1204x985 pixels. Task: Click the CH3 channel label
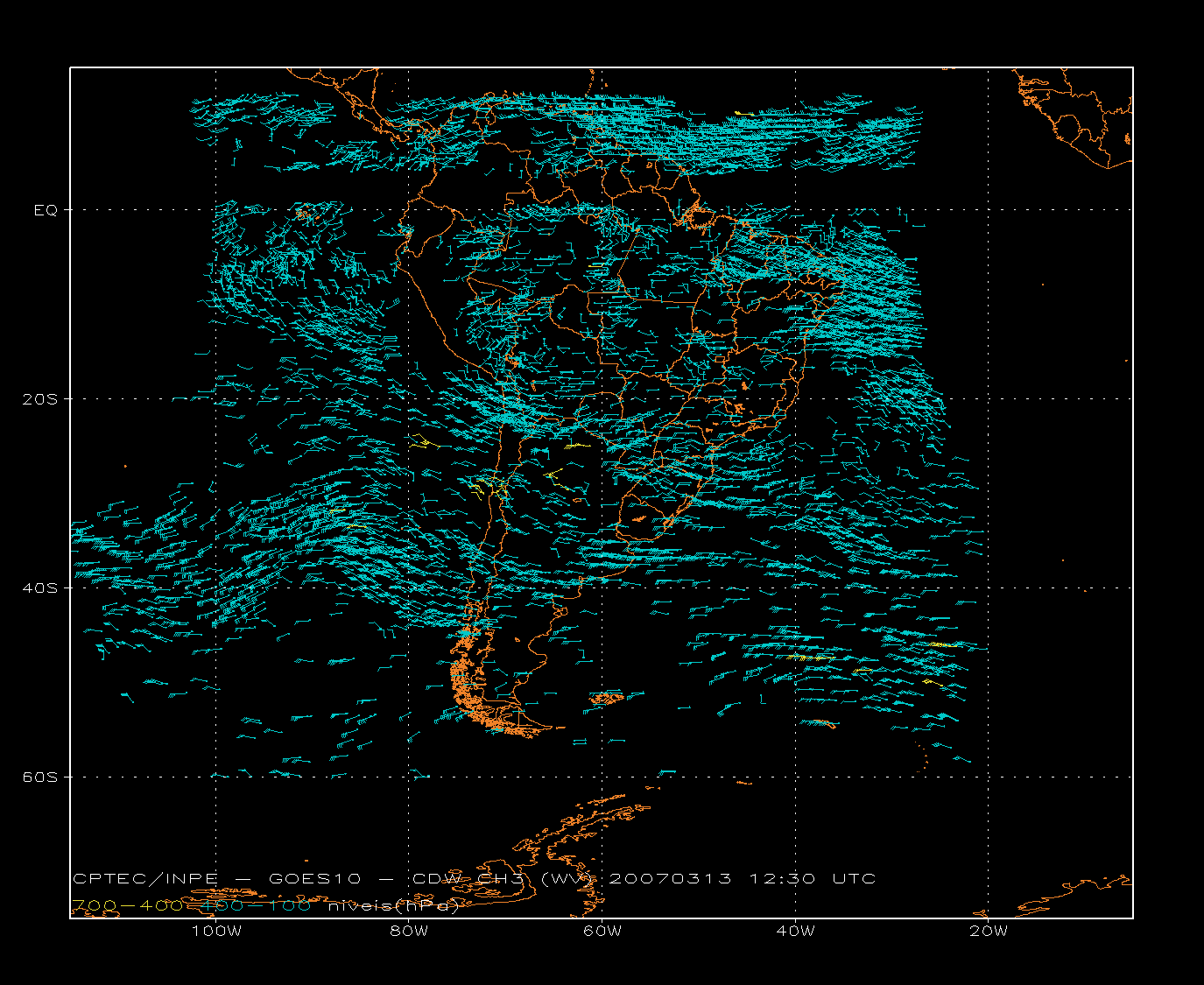[x=502, y=878]
